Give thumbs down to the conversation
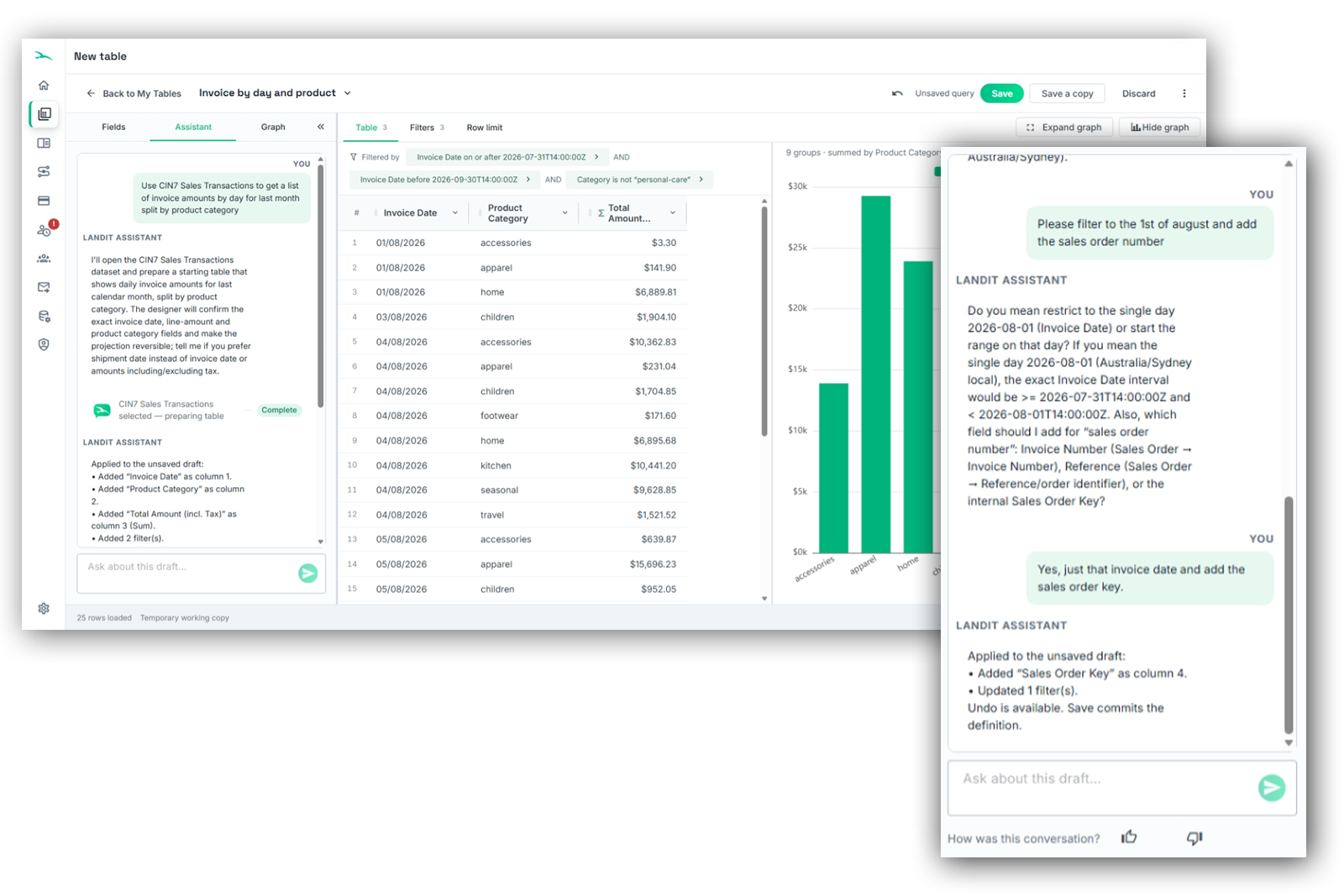Viewport: 1344px width, 896px height. point(1194,837)
